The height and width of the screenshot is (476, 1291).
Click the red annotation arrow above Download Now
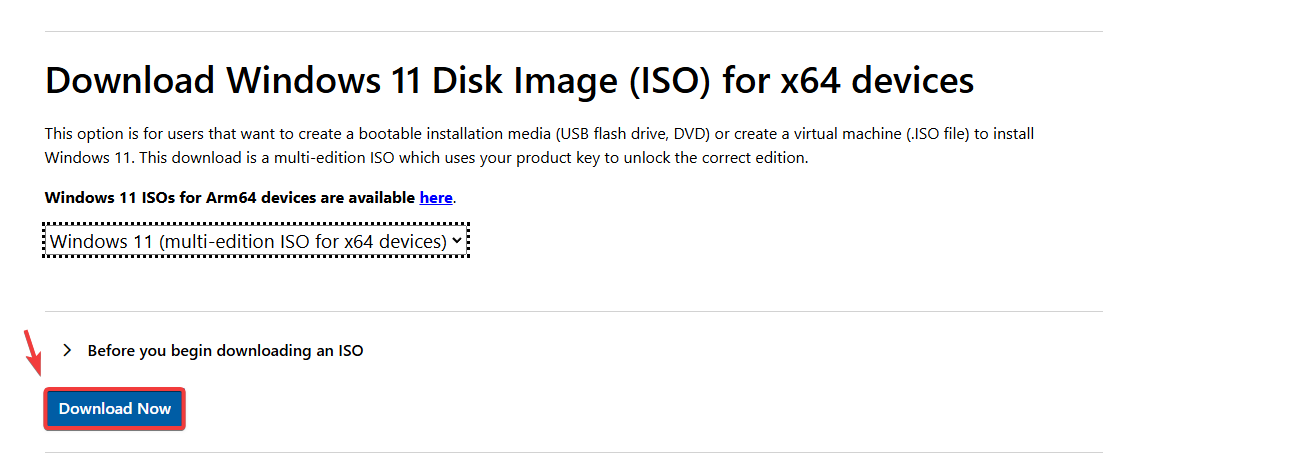[32, 353]
